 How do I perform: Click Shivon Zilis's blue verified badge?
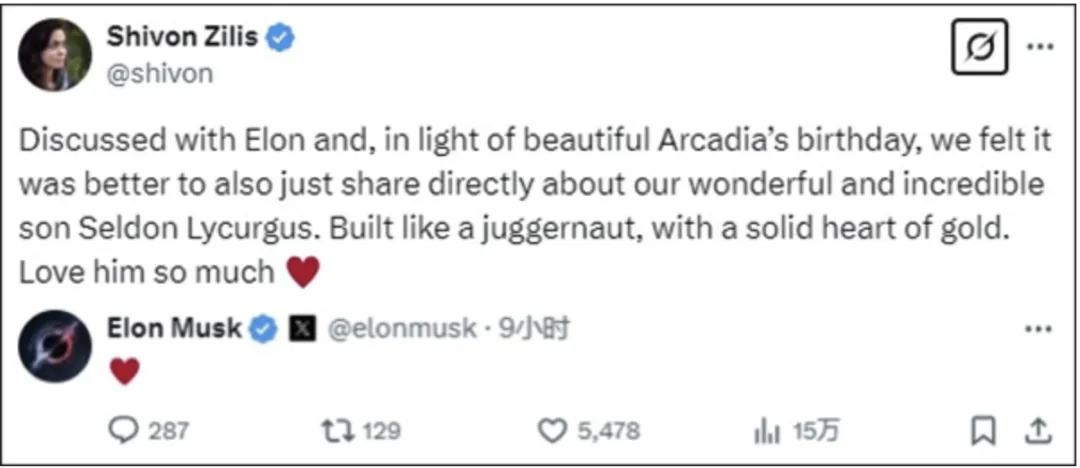tap(281, 38)
